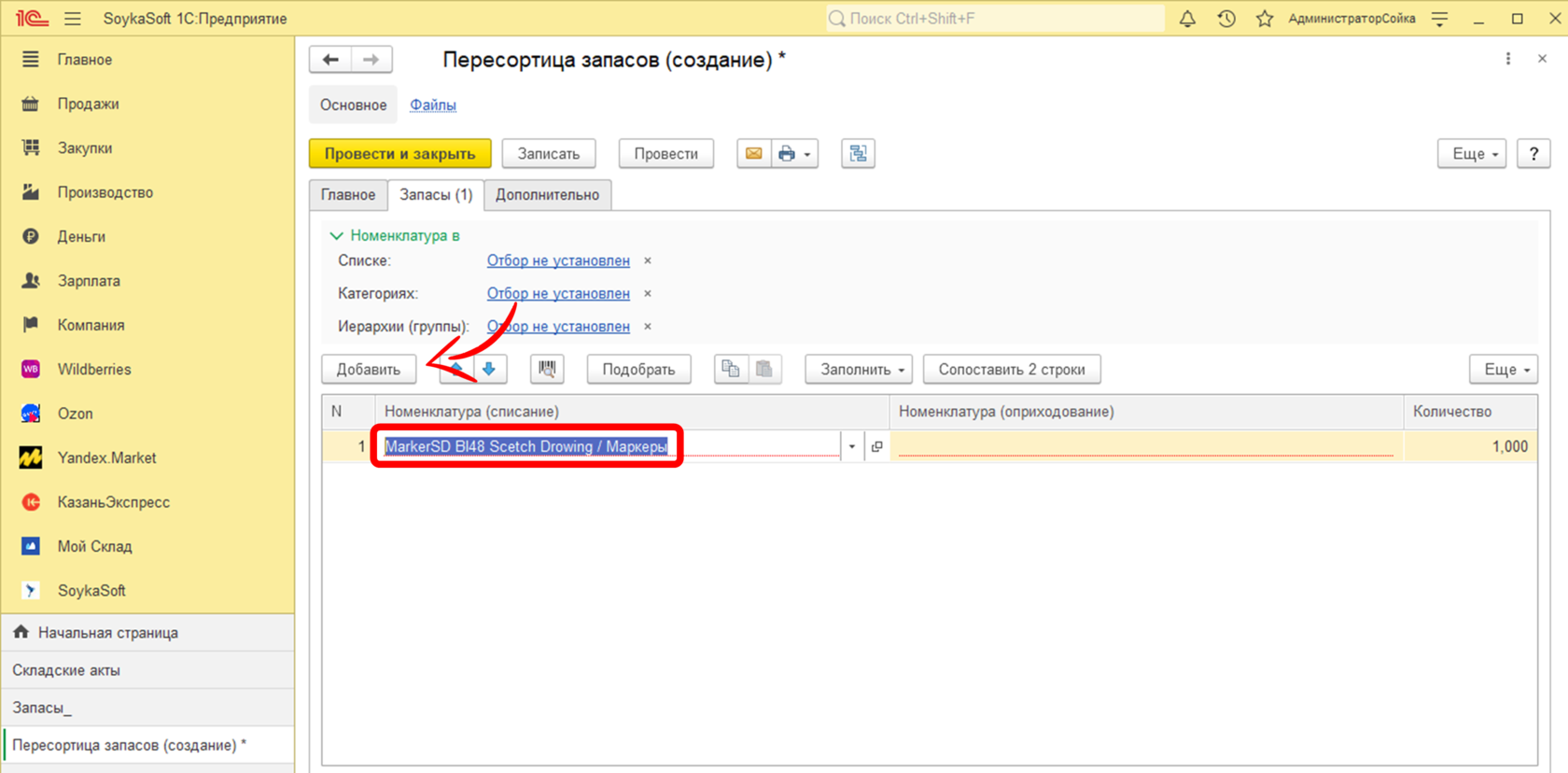Open the 1C main menu hamburger icon
This screenshot has height=773, width=1568.
[x=73, y=19]
